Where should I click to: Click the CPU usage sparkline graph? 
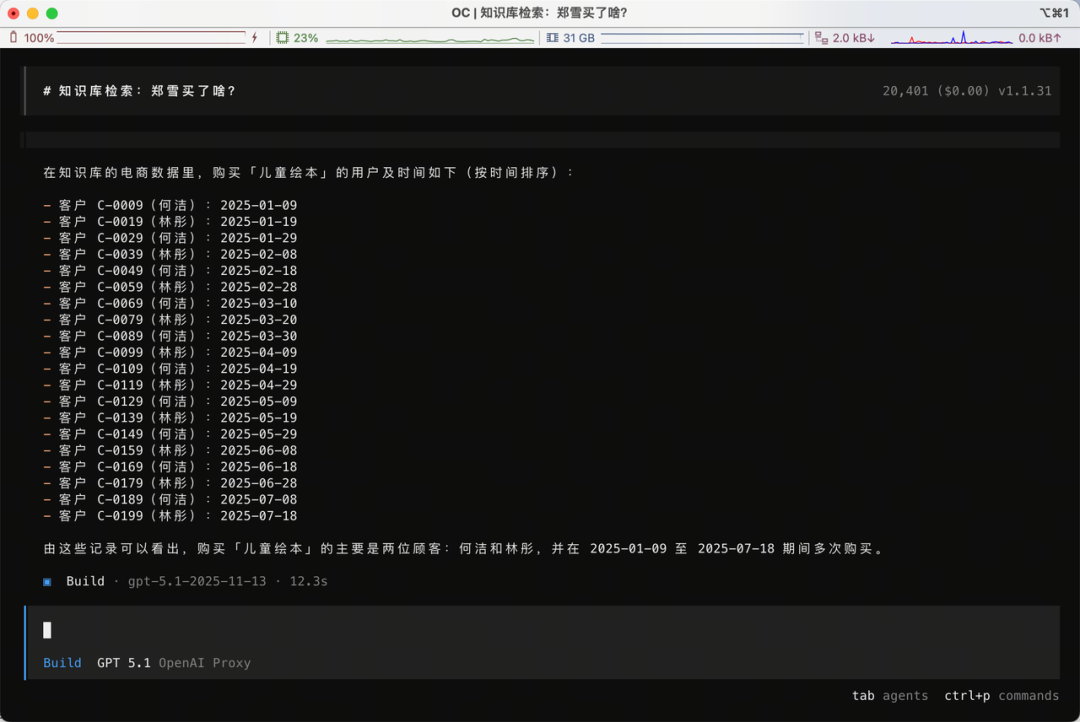pyautogui.click(x=430, y=40)
